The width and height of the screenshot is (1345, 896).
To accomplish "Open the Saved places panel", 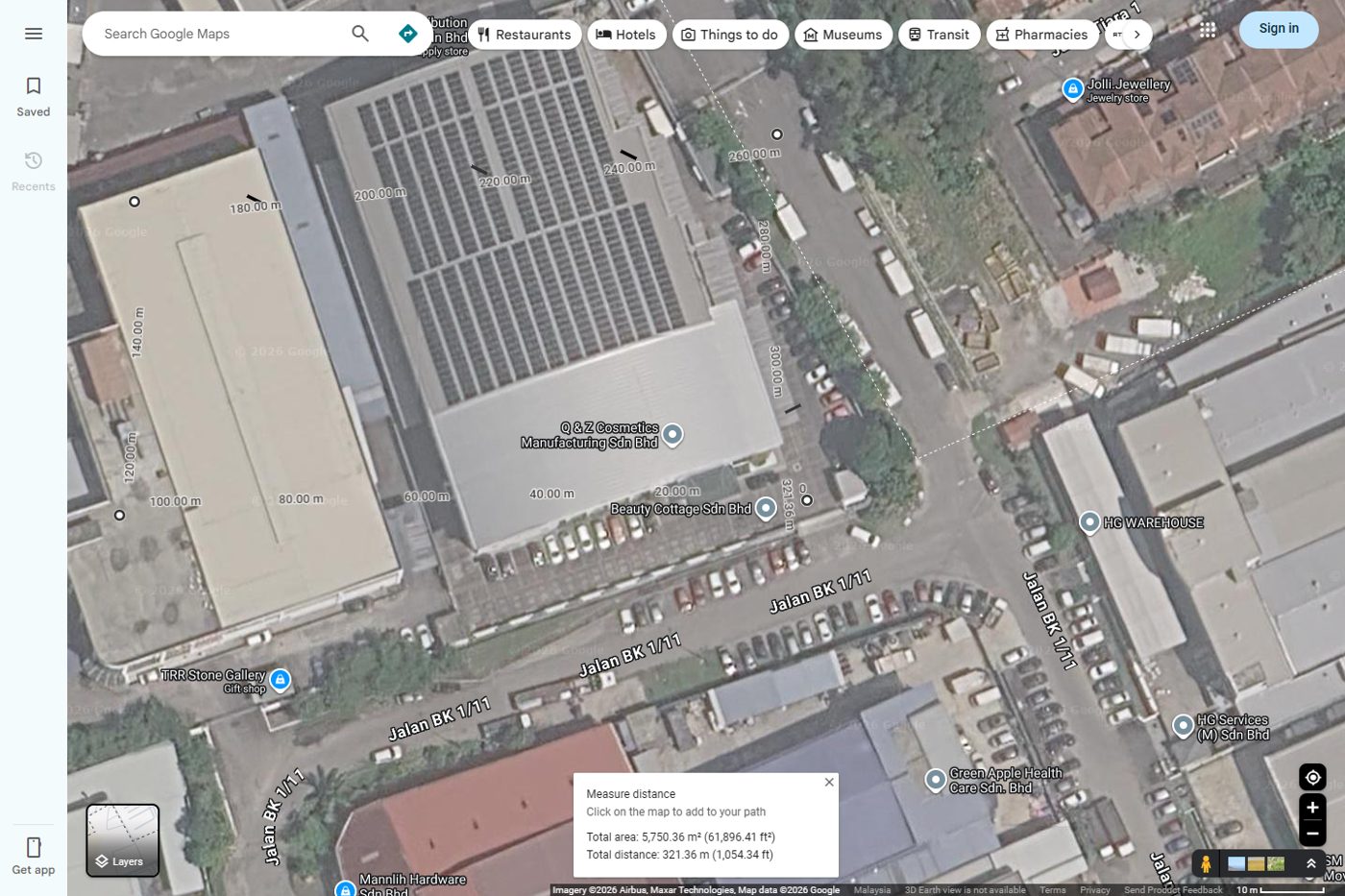I will [34, 97].
